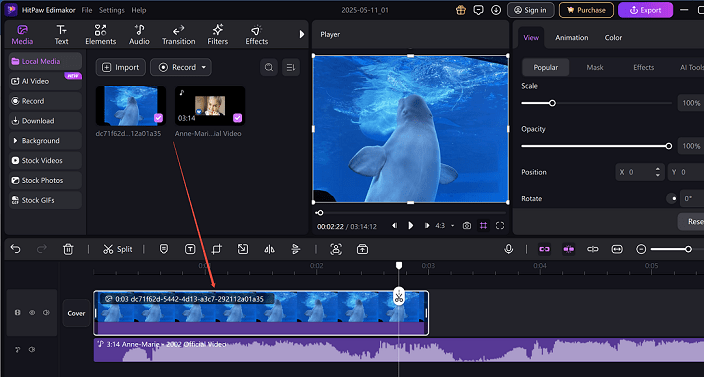Step forward one frame in player
Screen dimensions: 704x377
[x=427, y=226]
